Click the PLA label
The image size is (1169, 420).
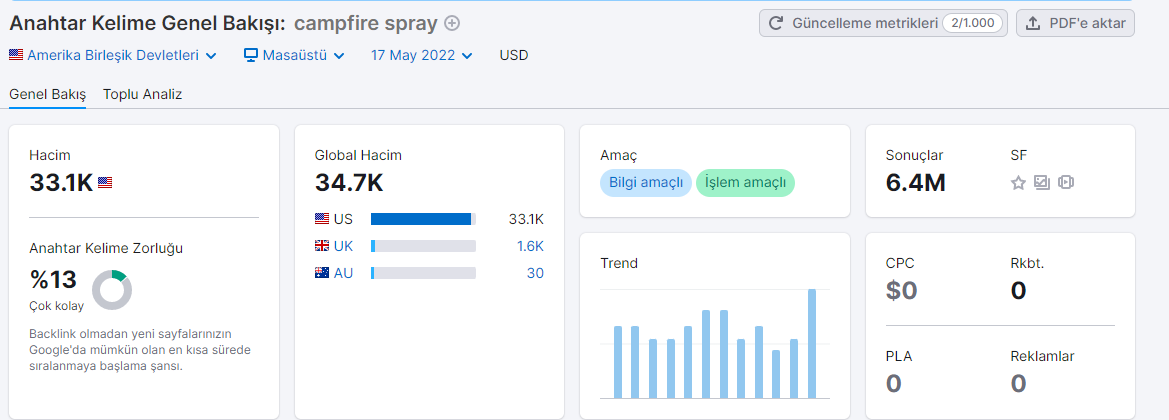(x=898, y=357)
